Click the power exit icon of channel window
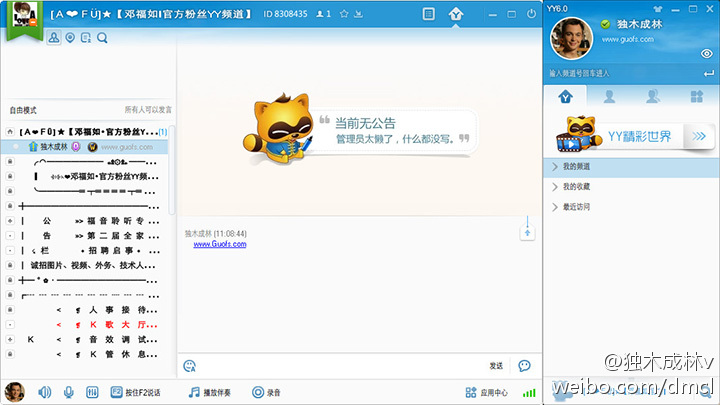The height and width of the screenshot is (405, 720). tap(531, 14)
